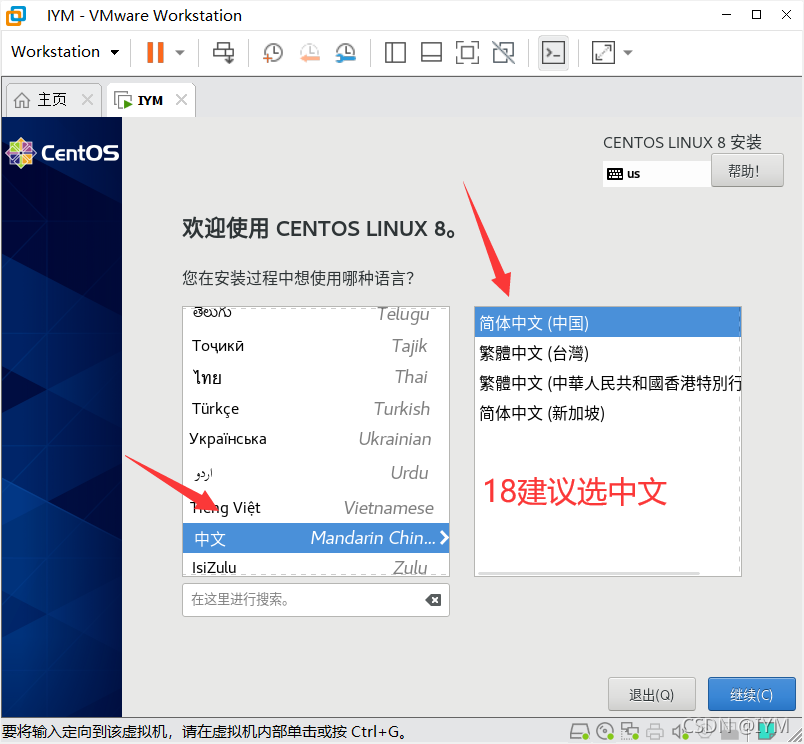The height and width of the screenshot is (744, 804).
Task: Switch to full screen mode icon
Action: click(x=467, y=52)
